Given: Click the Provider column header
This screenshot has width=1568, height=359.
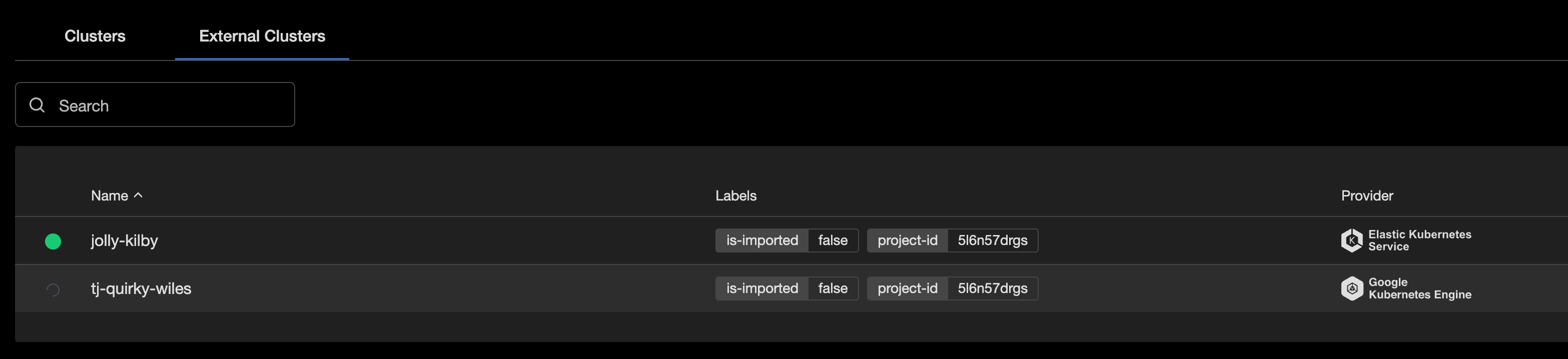Looking at the screenshot, I should tap(1366, 195).
